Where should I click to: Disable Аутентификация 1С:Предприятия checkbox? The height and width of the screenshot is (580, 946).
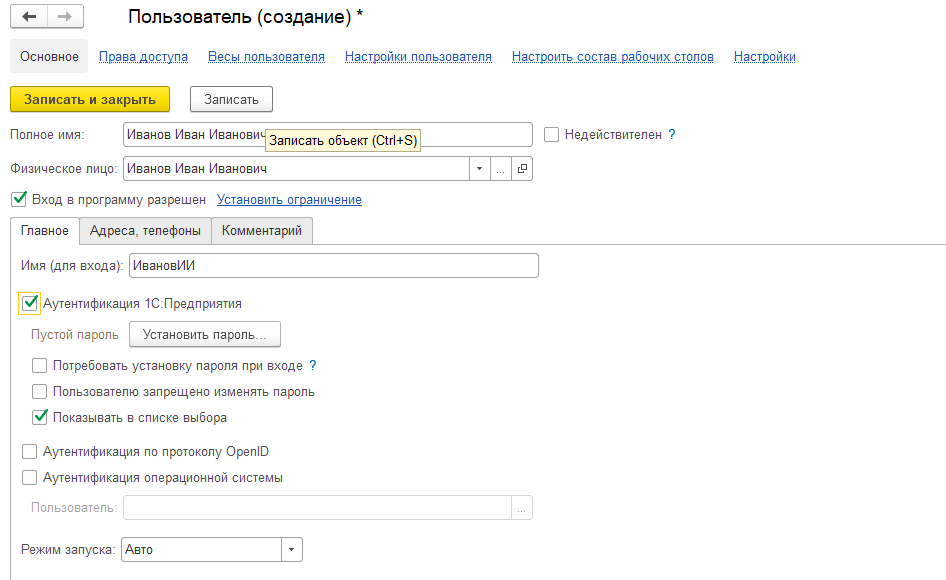tap(30, 303)
